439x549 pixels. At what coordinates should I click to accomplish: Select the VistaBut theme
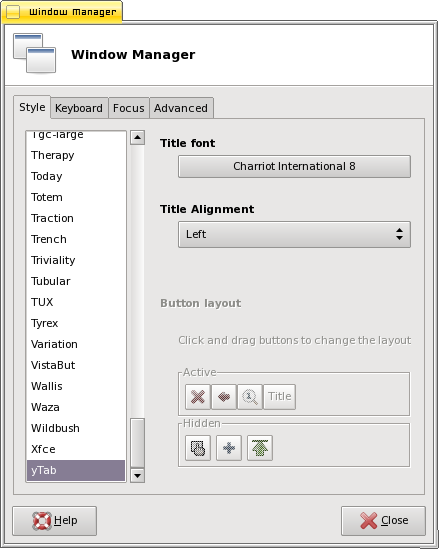coord(76,365)
